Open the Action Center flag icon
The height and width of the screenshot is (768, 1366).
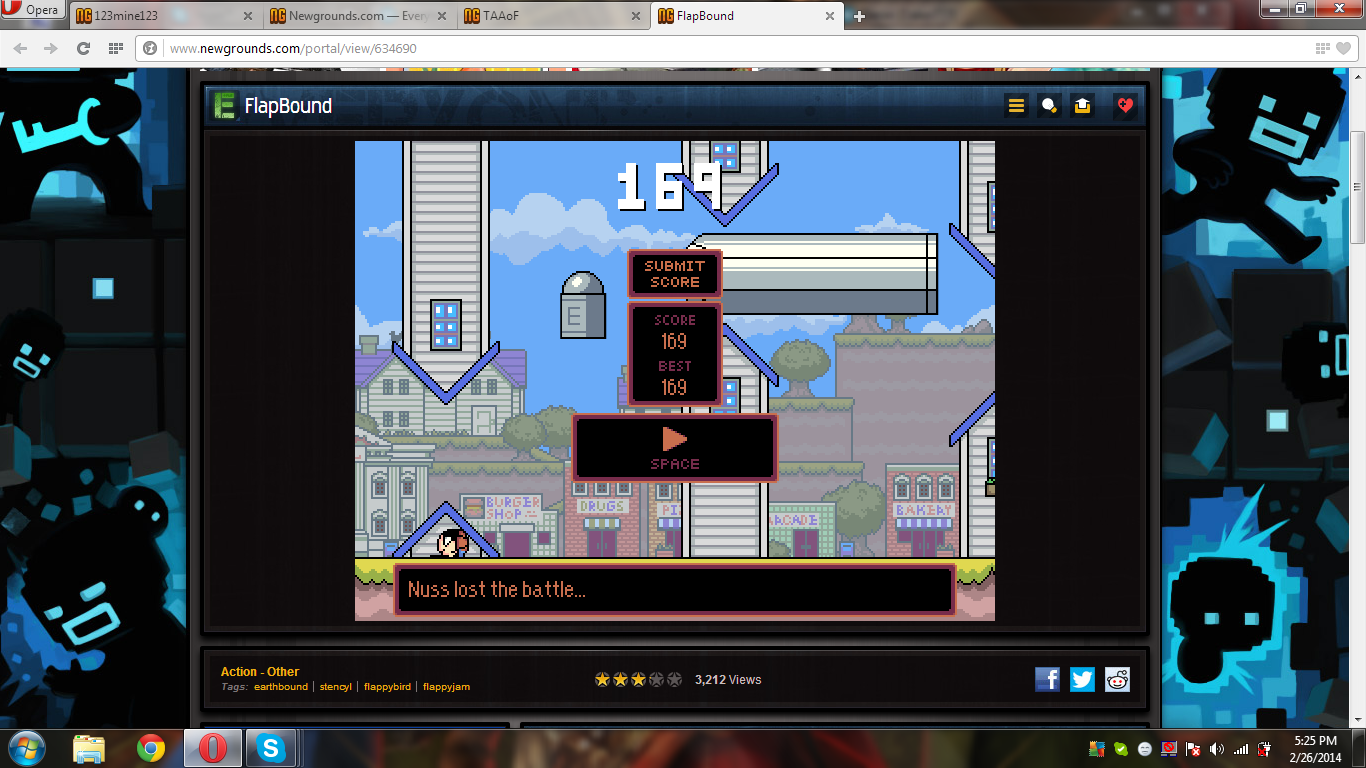(x=1193, y=748)
